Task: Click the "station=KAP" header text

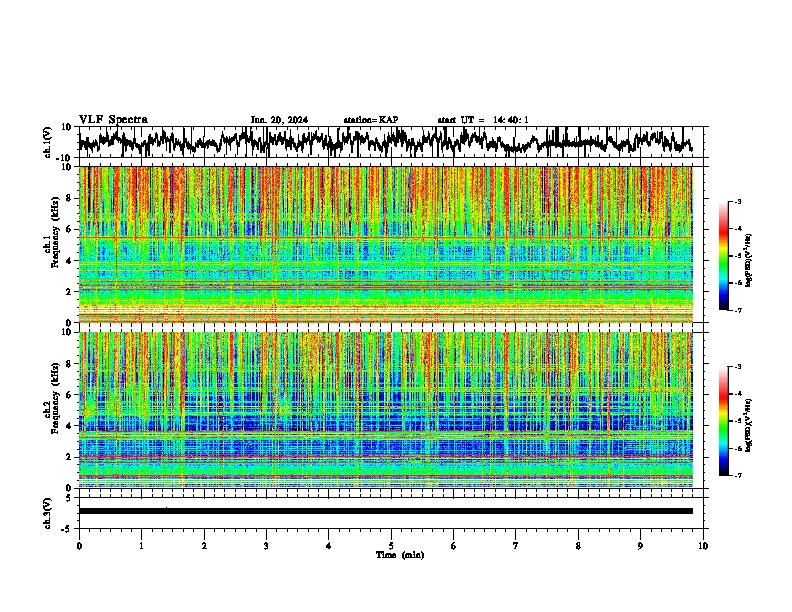Action: (x=371, y=120)
